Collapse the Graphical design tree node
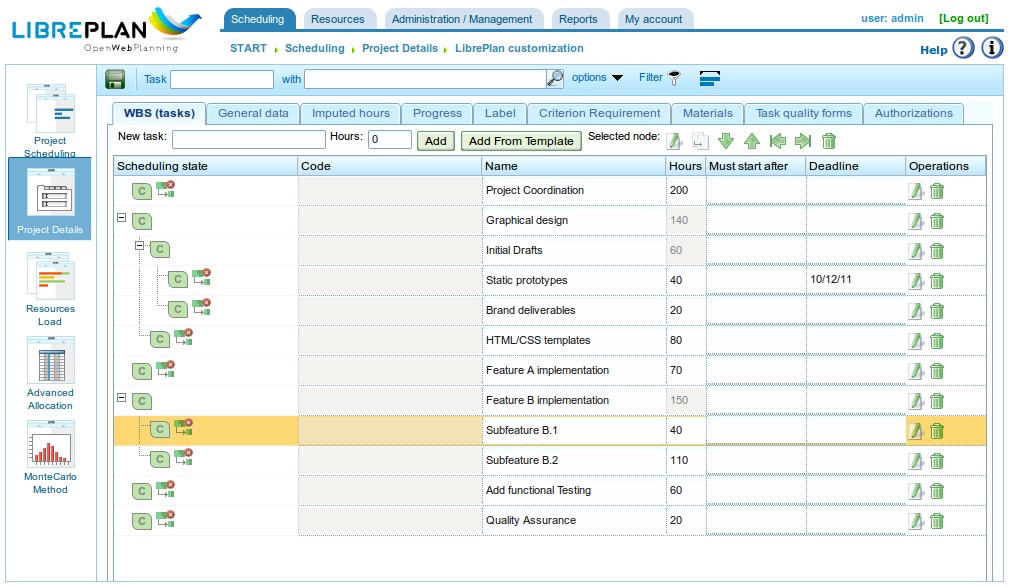The image size is (1012, 587). pyautogui.click(x=122, y=218)
